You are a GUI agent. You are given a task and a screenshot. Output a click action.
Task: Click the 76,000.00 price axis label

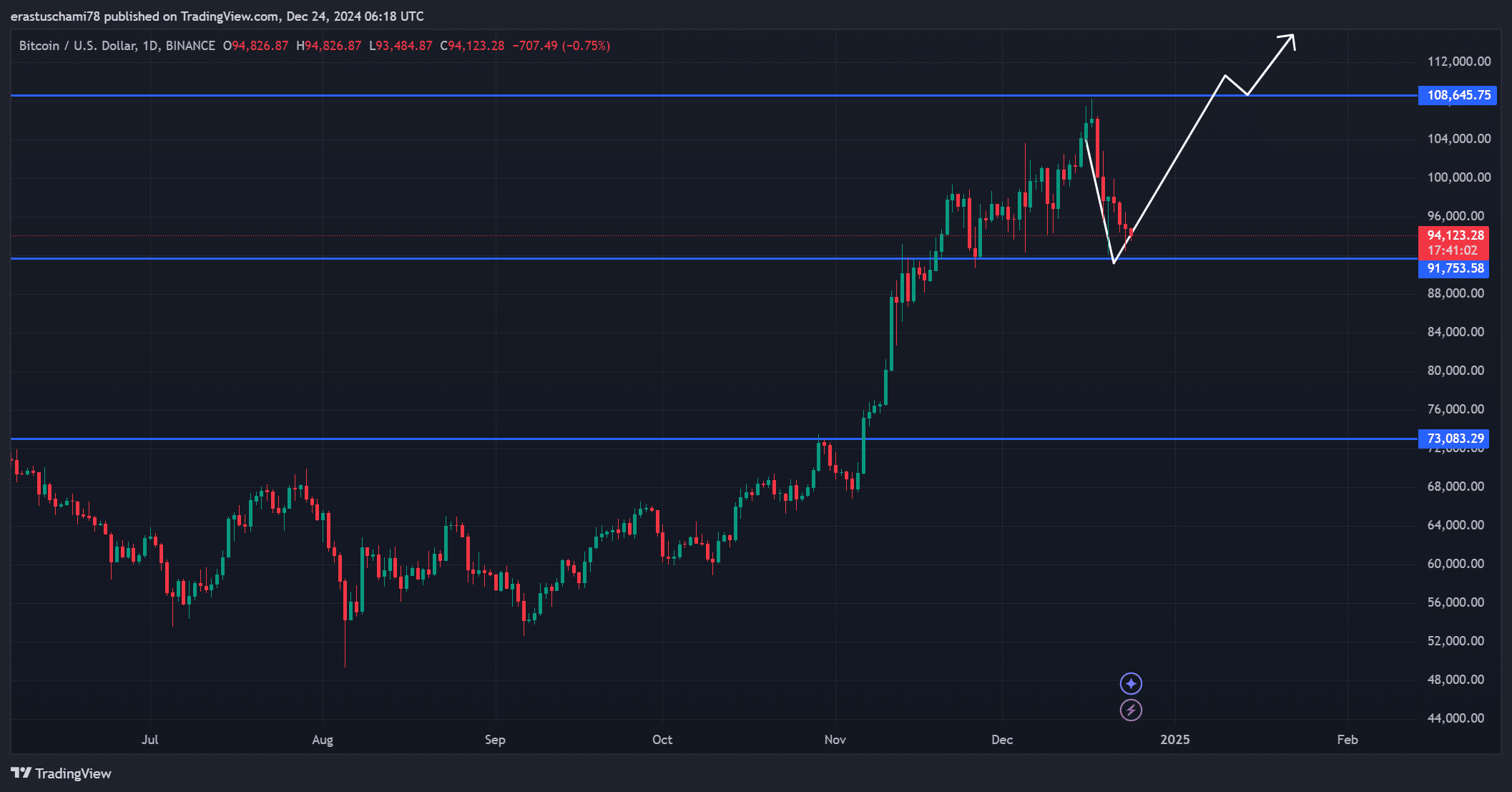(1455, 409)
